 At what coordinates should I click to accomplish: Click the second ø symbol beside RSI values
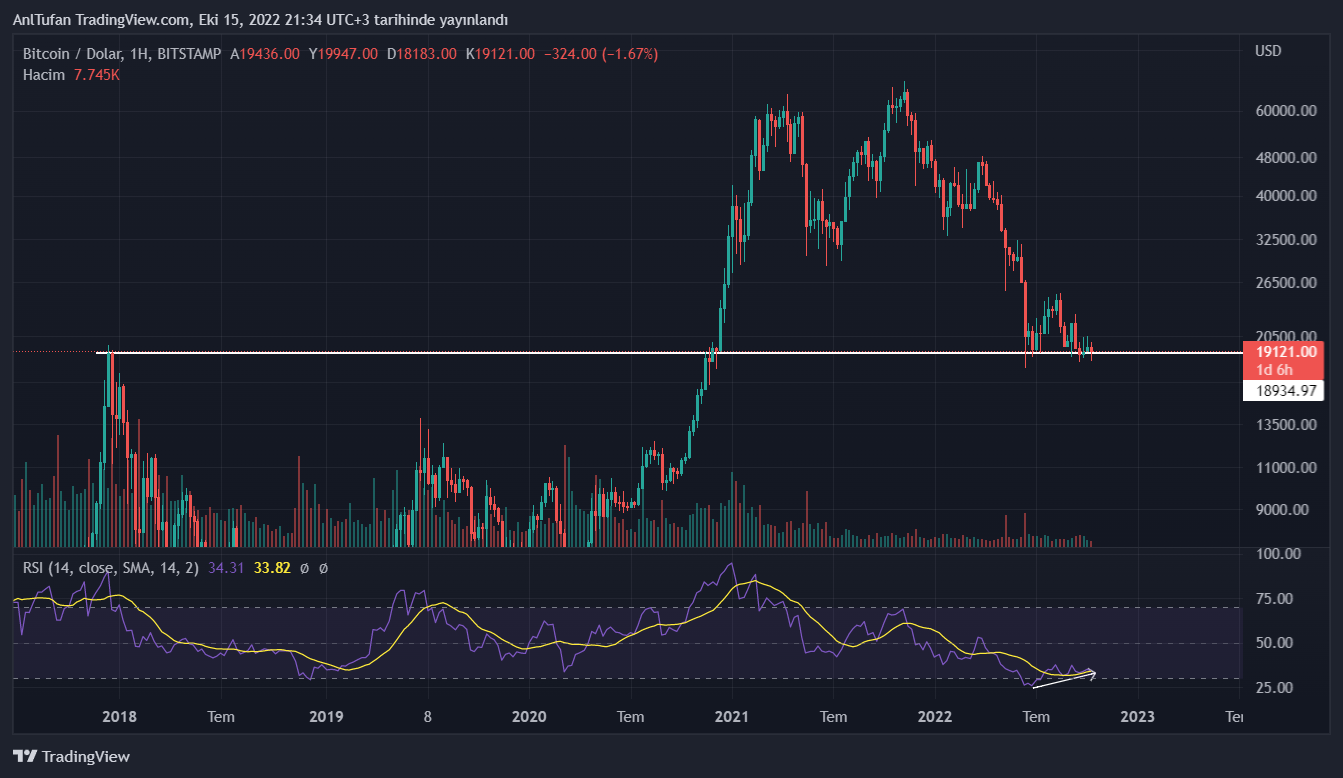[323, 568]
